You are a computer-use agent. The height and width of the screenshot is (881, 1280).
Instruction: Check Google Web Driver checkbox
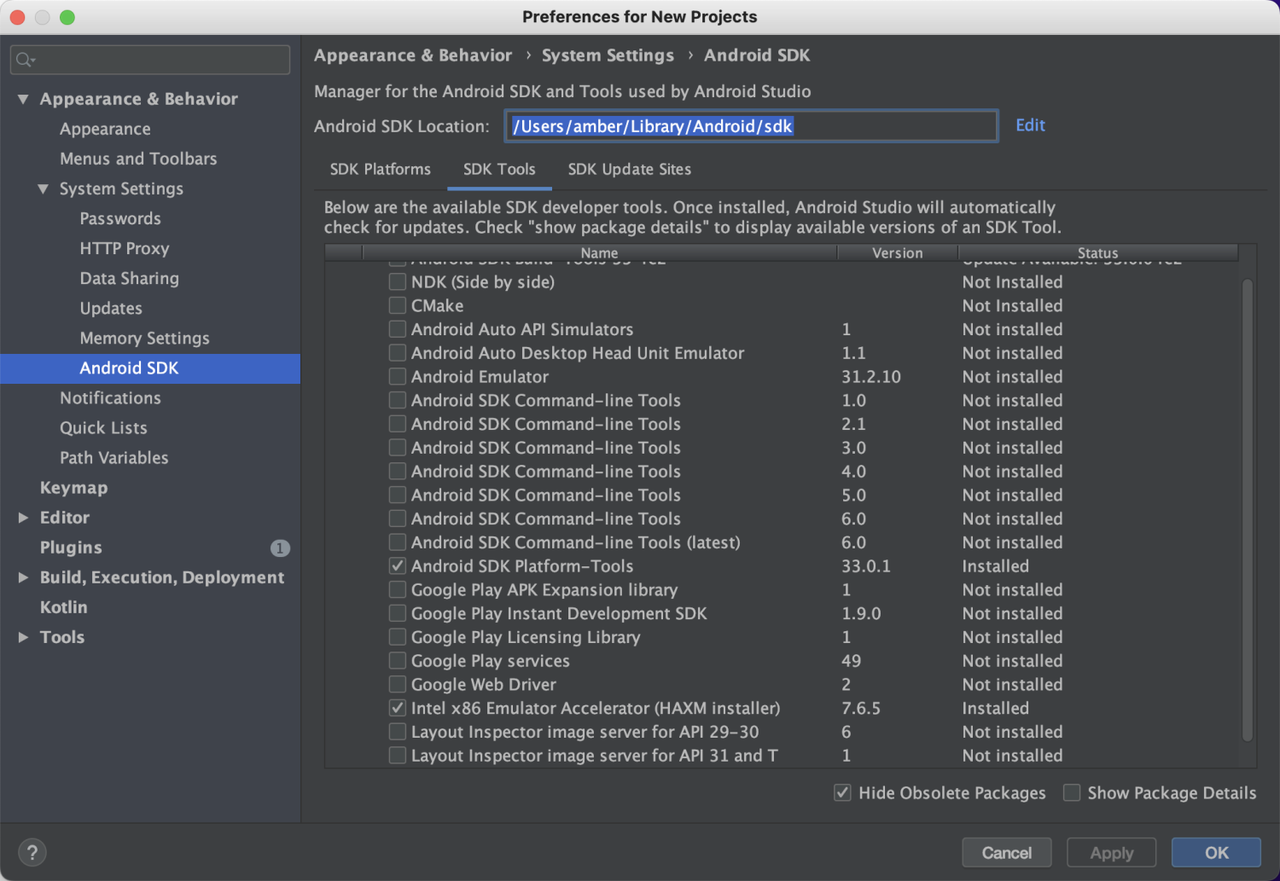tap(397, 685)
